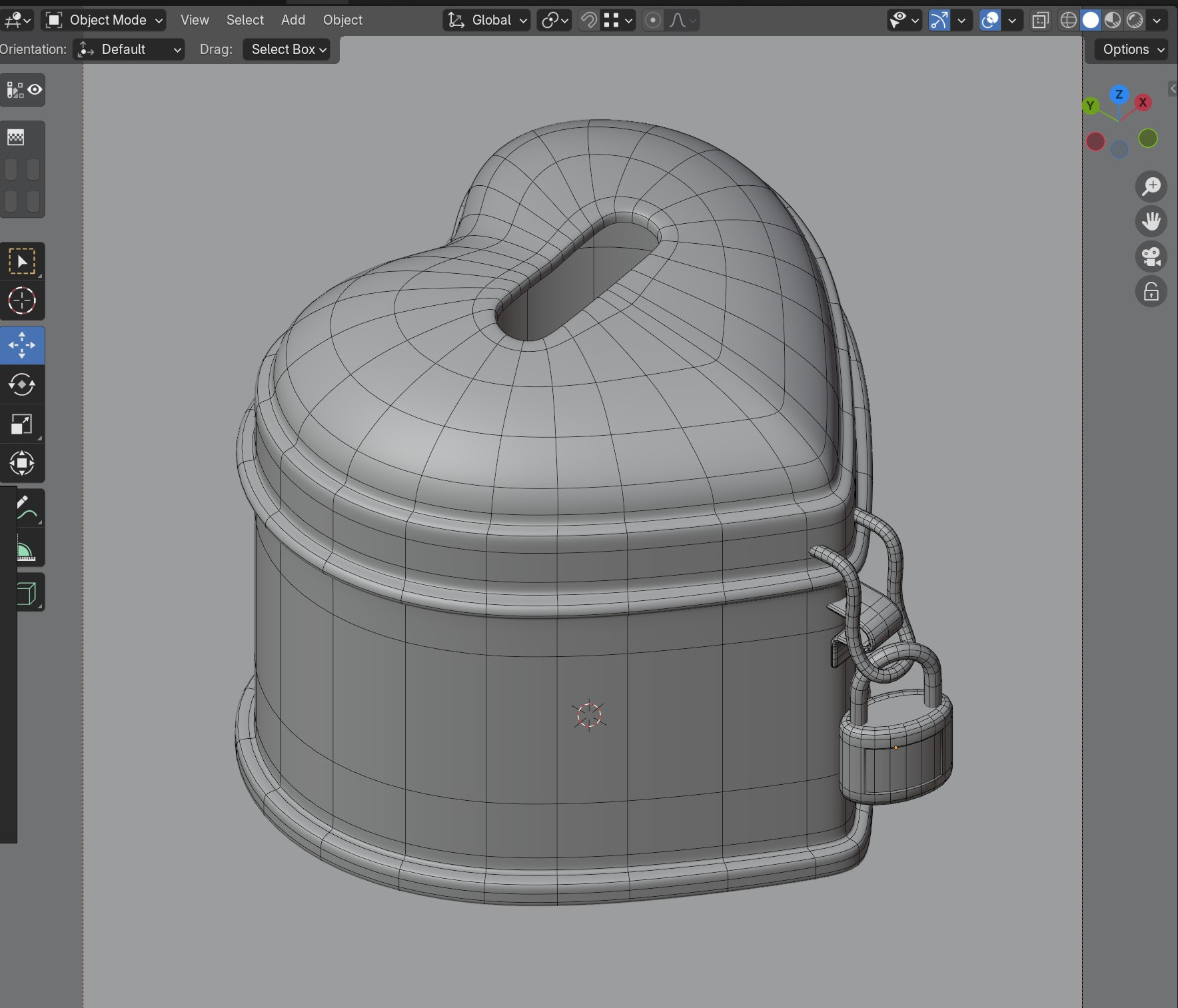1178x1008 pixels.
Task: Click the hand pan view button
Action: [1151, 221]
